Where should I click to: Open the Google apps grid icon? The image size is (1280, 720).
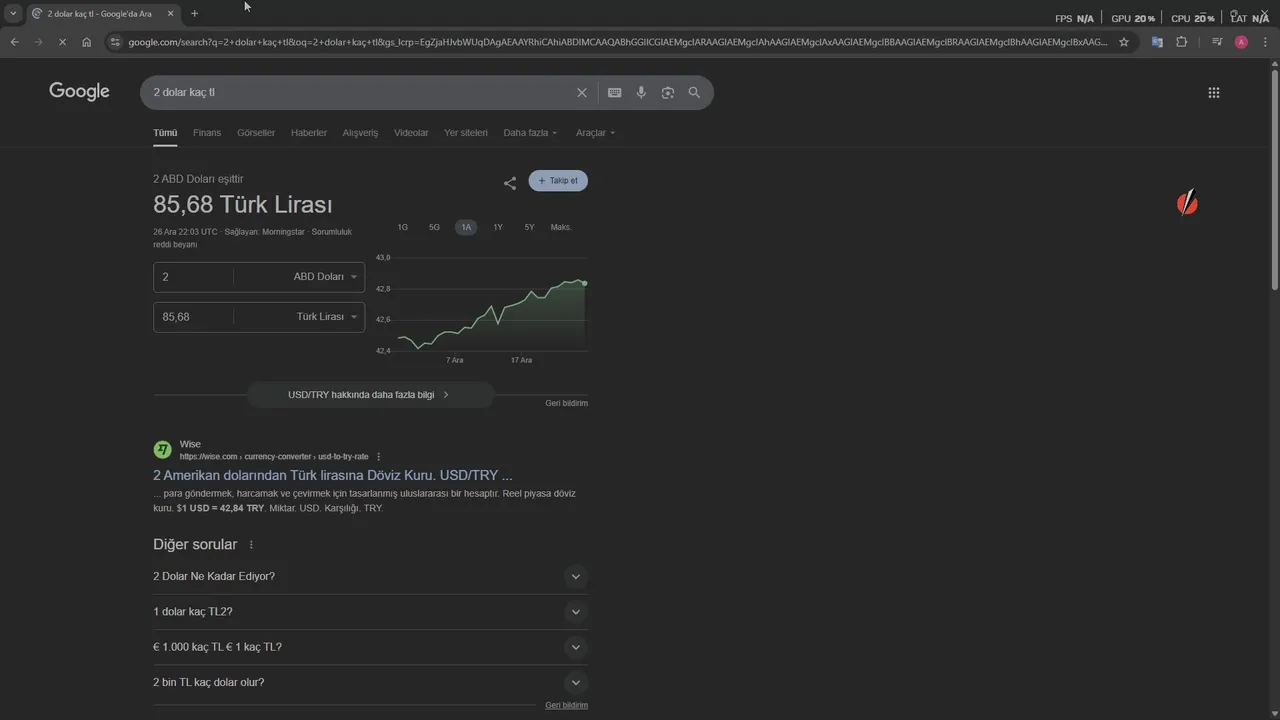1214,92
